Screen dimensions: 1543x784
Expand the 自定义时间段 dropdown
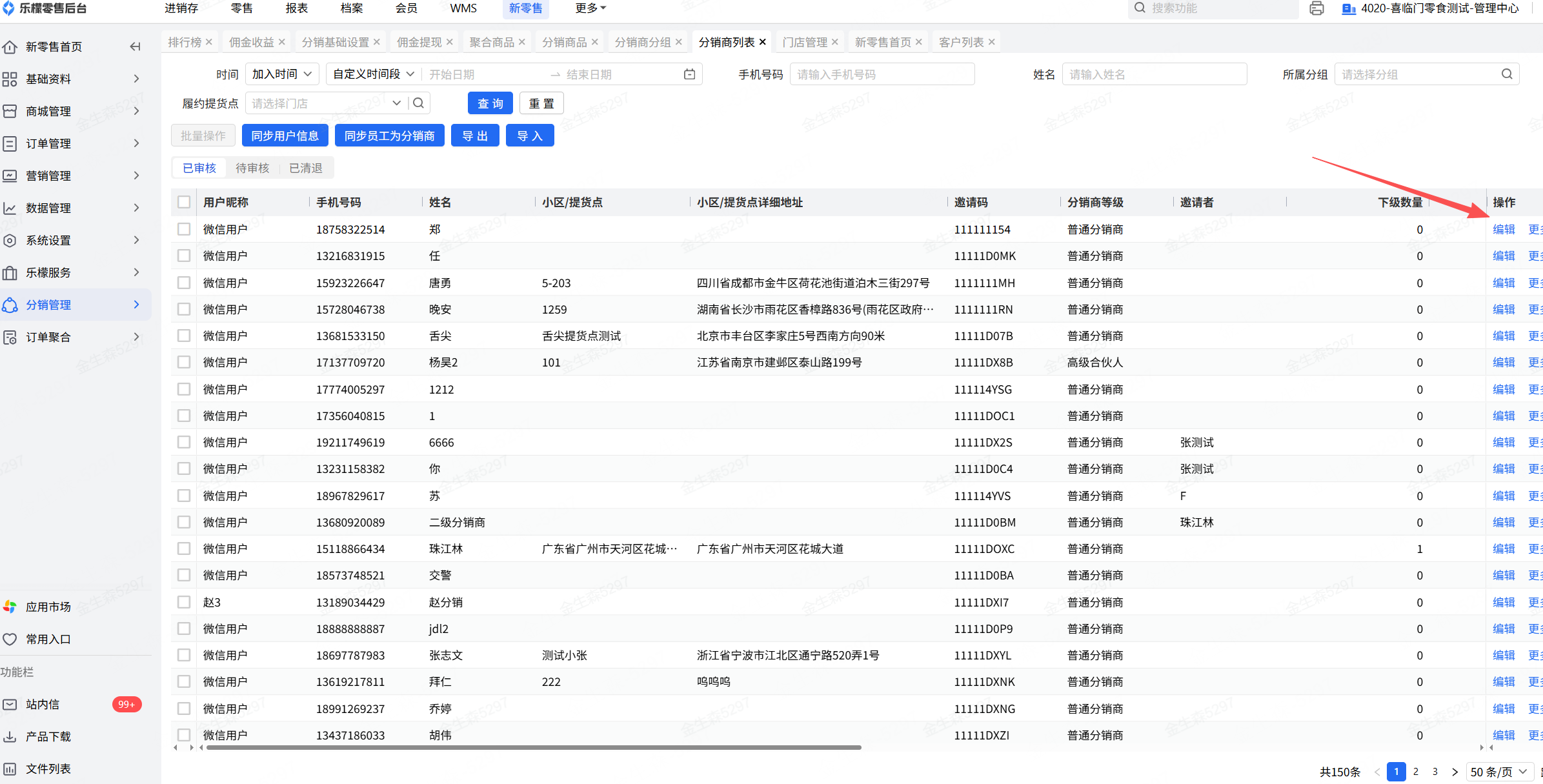click(373, 74)
